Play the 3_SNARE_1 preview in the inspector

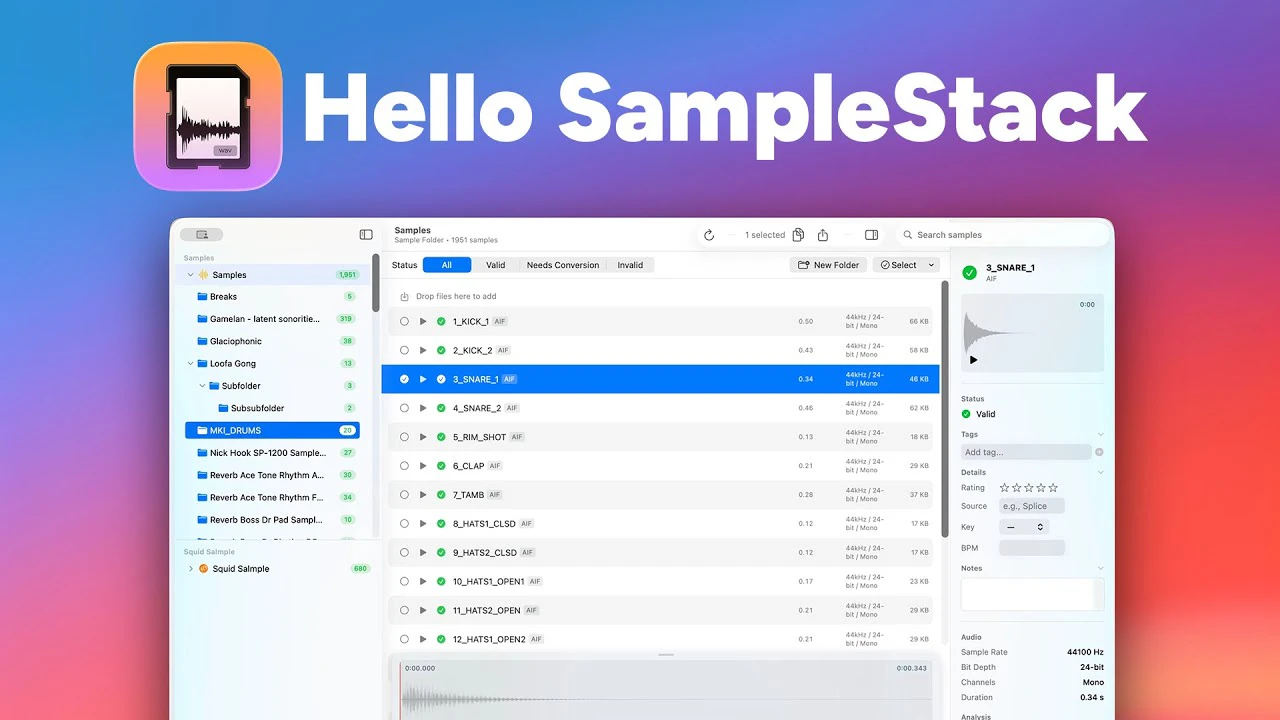click(974, 360)
